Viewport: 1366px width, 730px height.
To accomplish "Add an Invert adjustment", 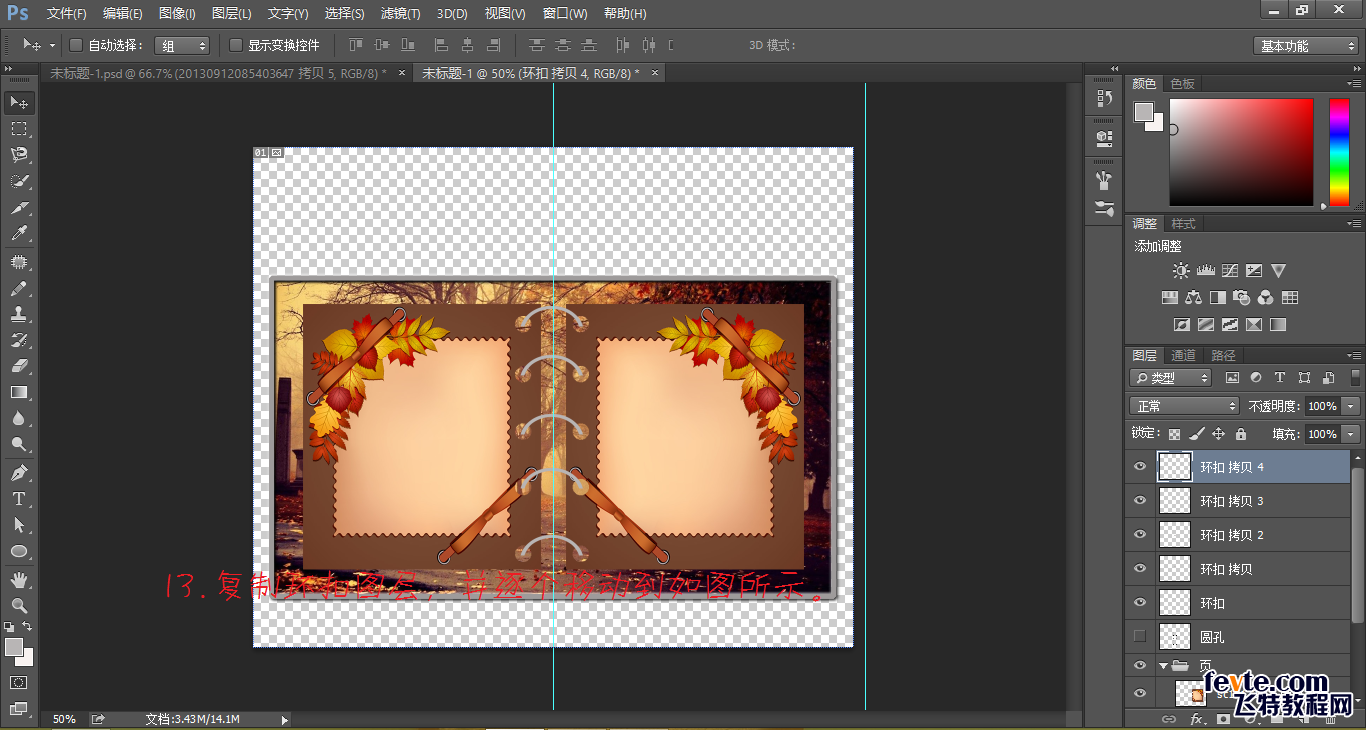I will pos(1182,325).
